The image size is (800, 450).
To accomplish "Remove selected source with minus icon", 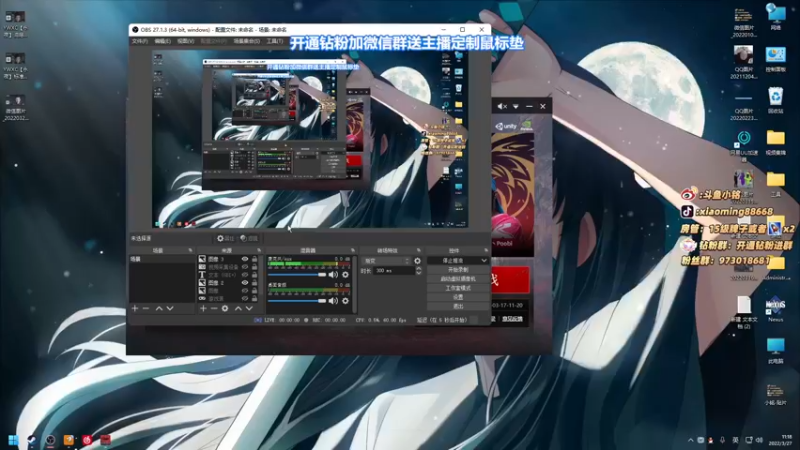I will (x=214, y=309).
